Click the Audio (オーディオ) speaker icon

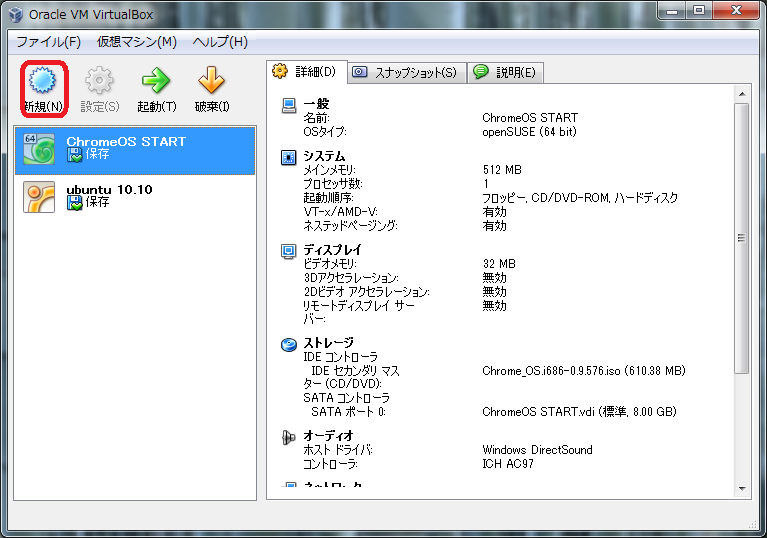click(289, 437)
